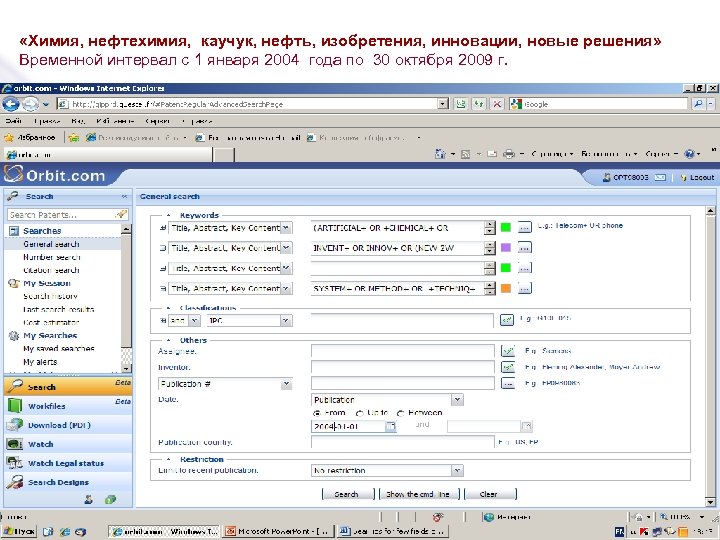The width and height of the screenshot is (720, 540).
Task: Open the Publication # field type dropdown
Action: click(286, 384)
